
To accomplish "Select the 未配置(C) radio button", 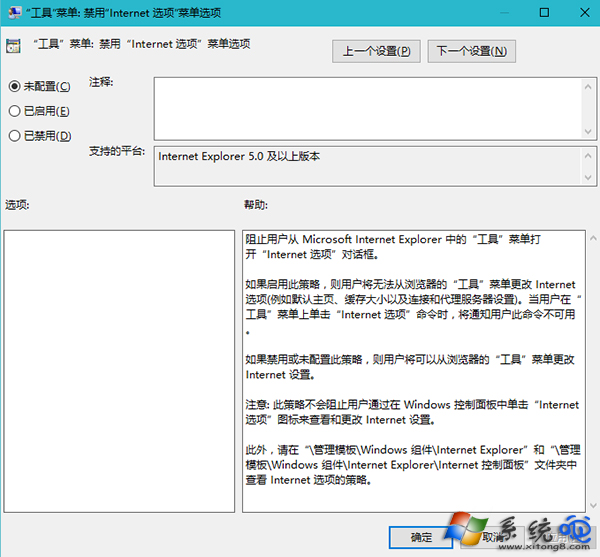I will click(15, 86).
